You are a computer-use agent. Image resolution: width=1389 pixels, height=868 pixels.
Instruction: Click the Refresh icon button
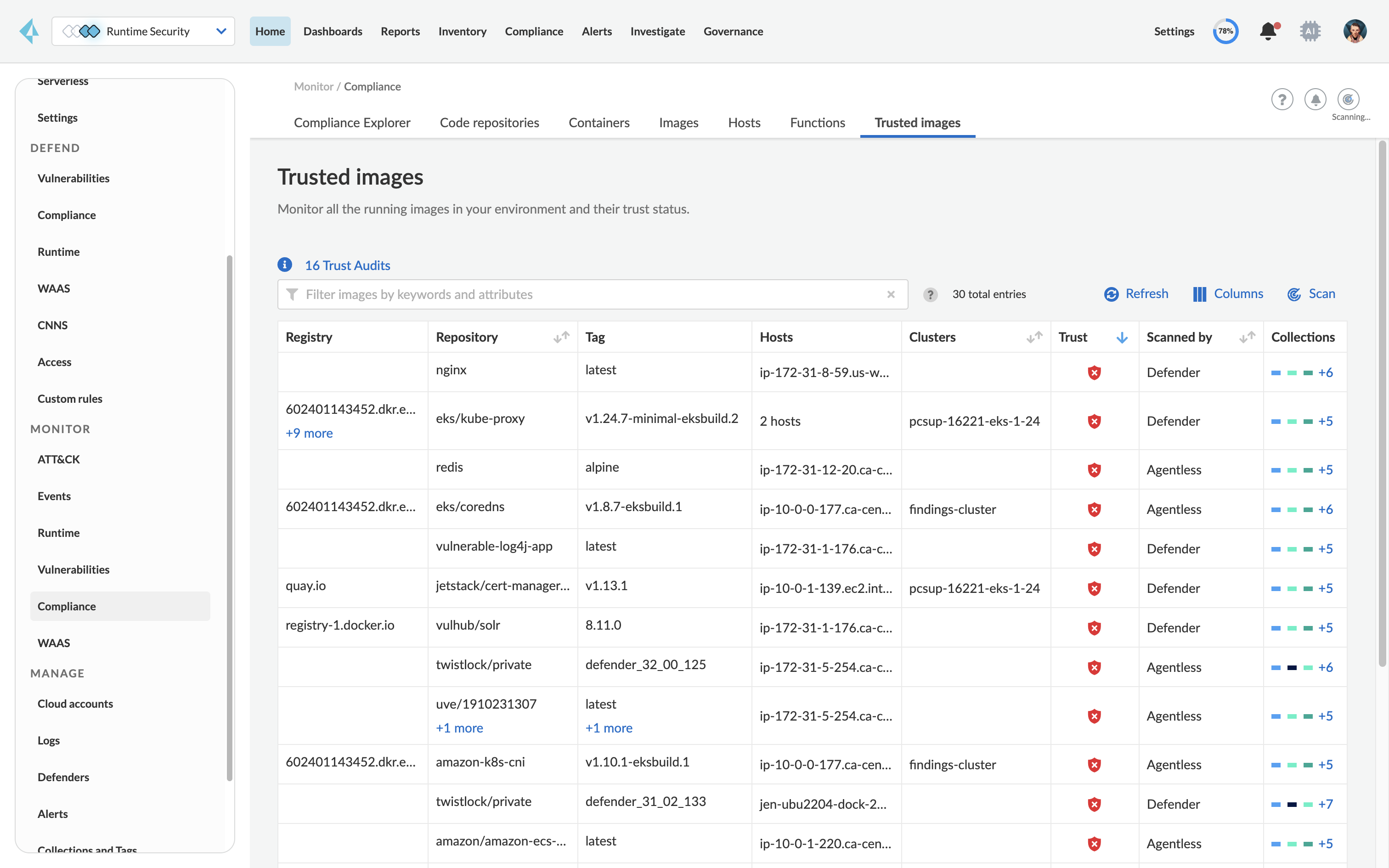(1111, 294)
